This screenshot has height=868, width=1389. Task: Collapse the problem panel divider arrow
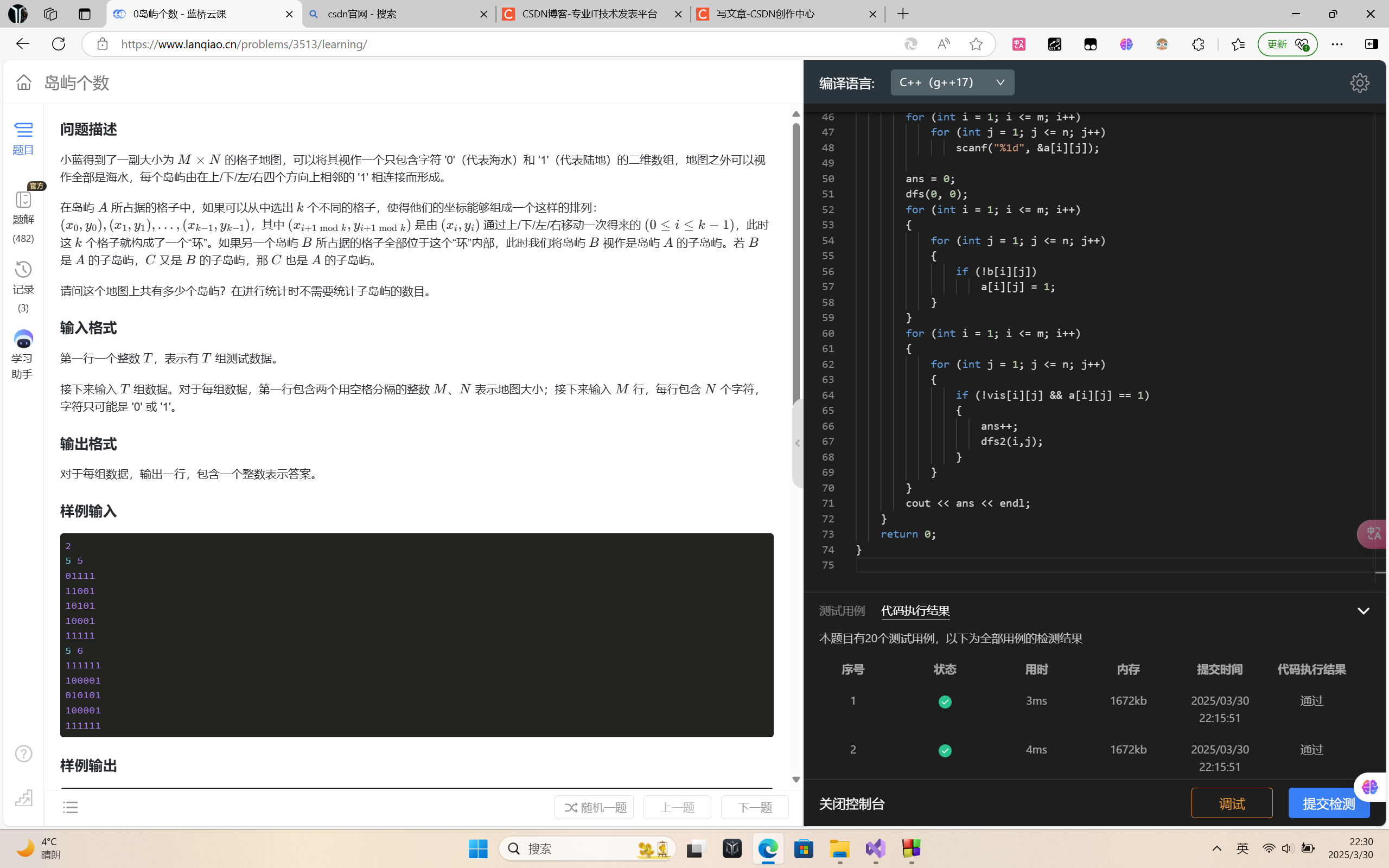(797, 443)
